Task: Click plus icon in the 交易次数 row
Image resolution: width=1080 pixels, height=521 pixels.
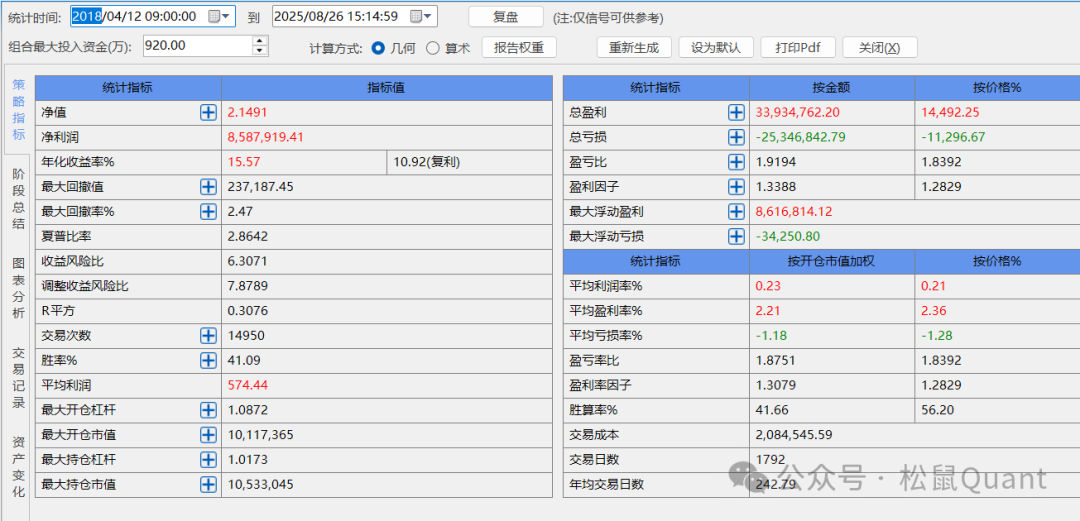Action: (x=208, y=336)
